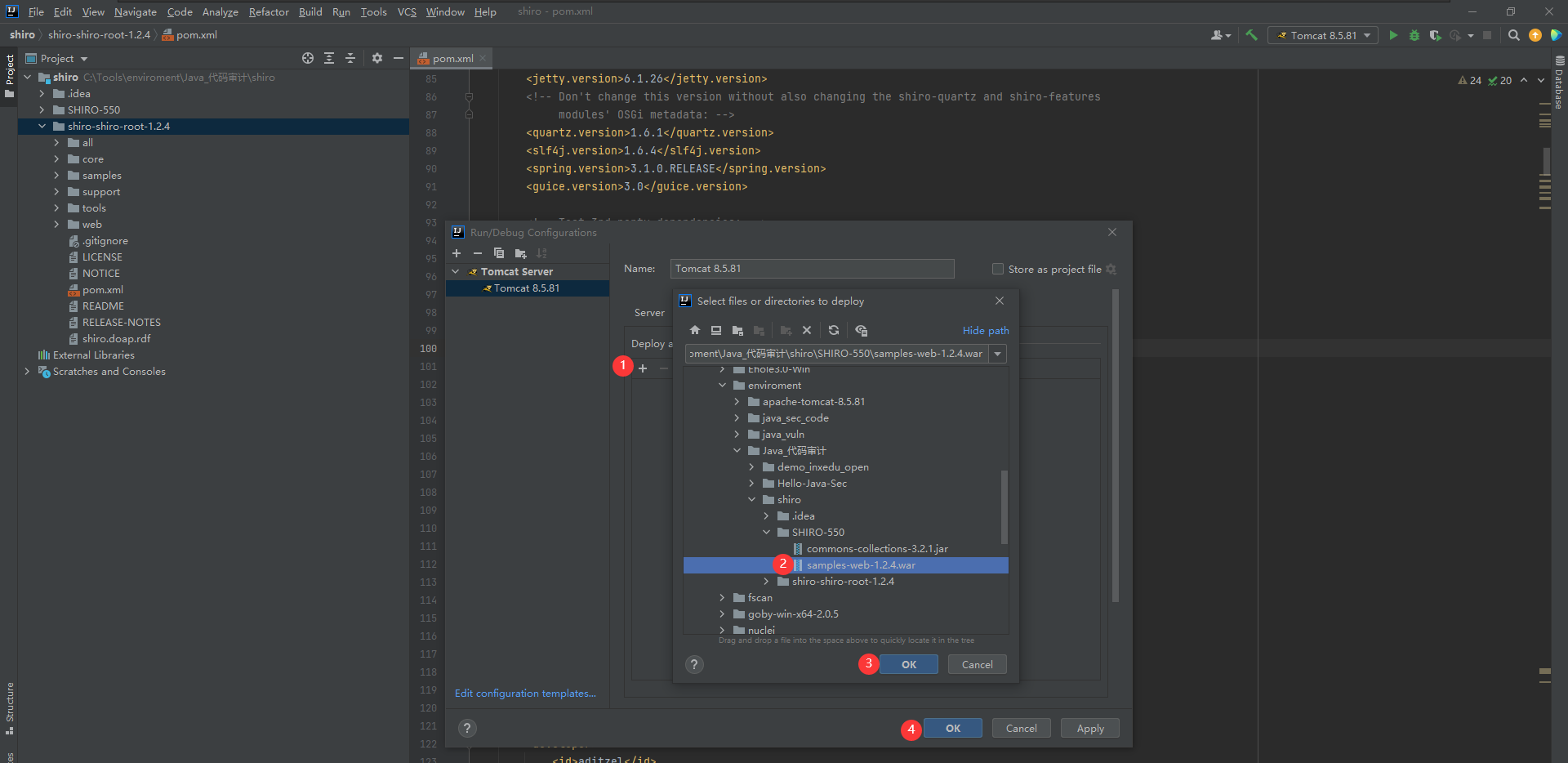Jump to previous highlighted error arrow
The image size is (1568, 763).
[1524, 80]
